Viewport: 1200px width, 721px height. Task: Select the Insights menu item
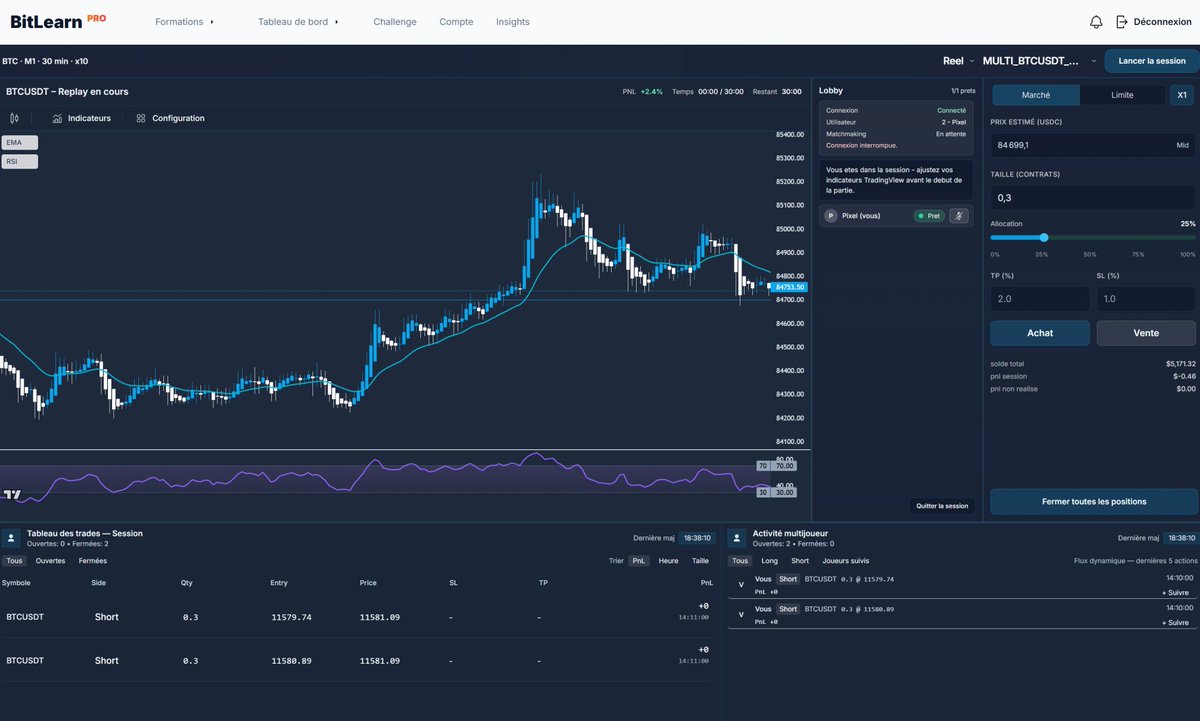(512, 21)
